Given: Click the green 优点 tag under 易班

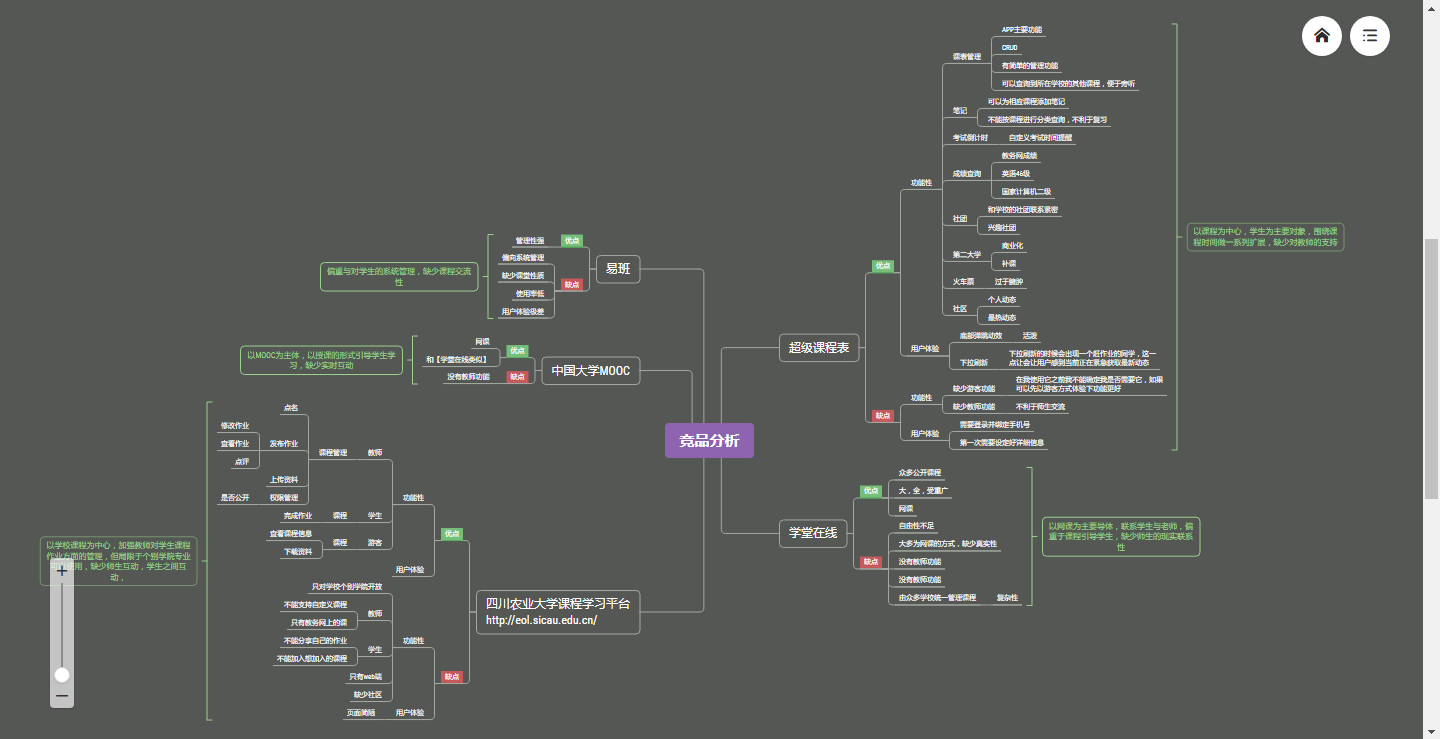Looking at the screenshot, I should 572,240.
